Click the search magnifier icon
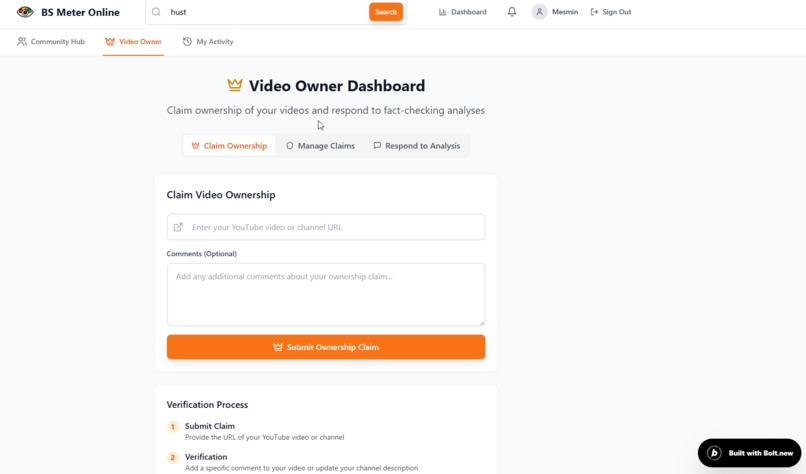This screenshot has width=806, height=474. [x=156, y=12]
